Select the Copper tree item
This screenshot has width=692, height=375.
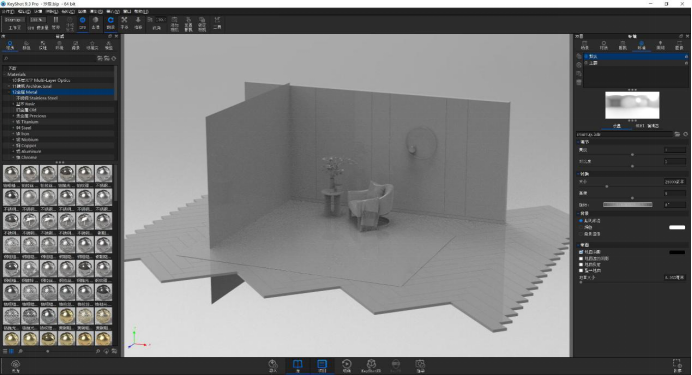point(26,146)
